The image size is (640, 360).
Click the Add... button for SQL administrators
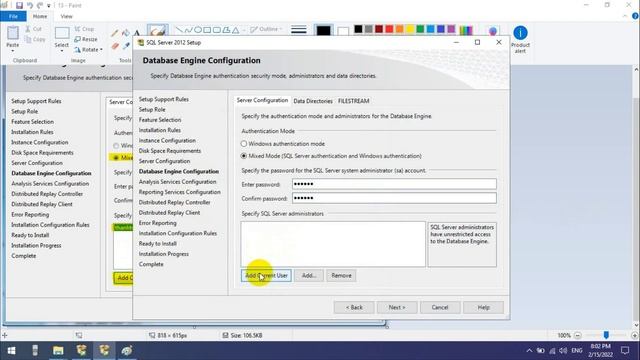(309, 276)
